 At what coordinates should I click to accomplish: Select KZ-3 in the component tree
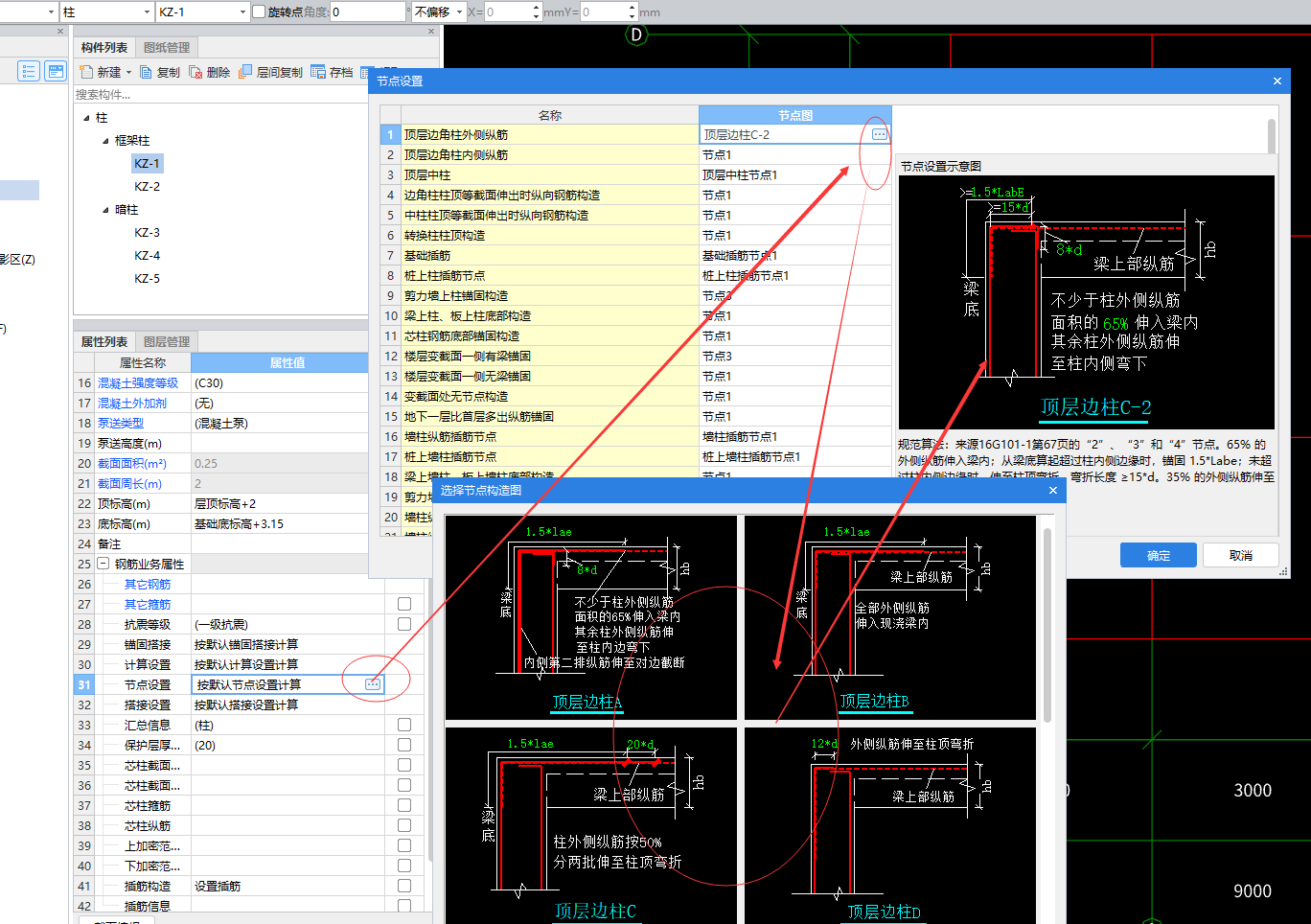pyautogui.click(x=148, y=233)
